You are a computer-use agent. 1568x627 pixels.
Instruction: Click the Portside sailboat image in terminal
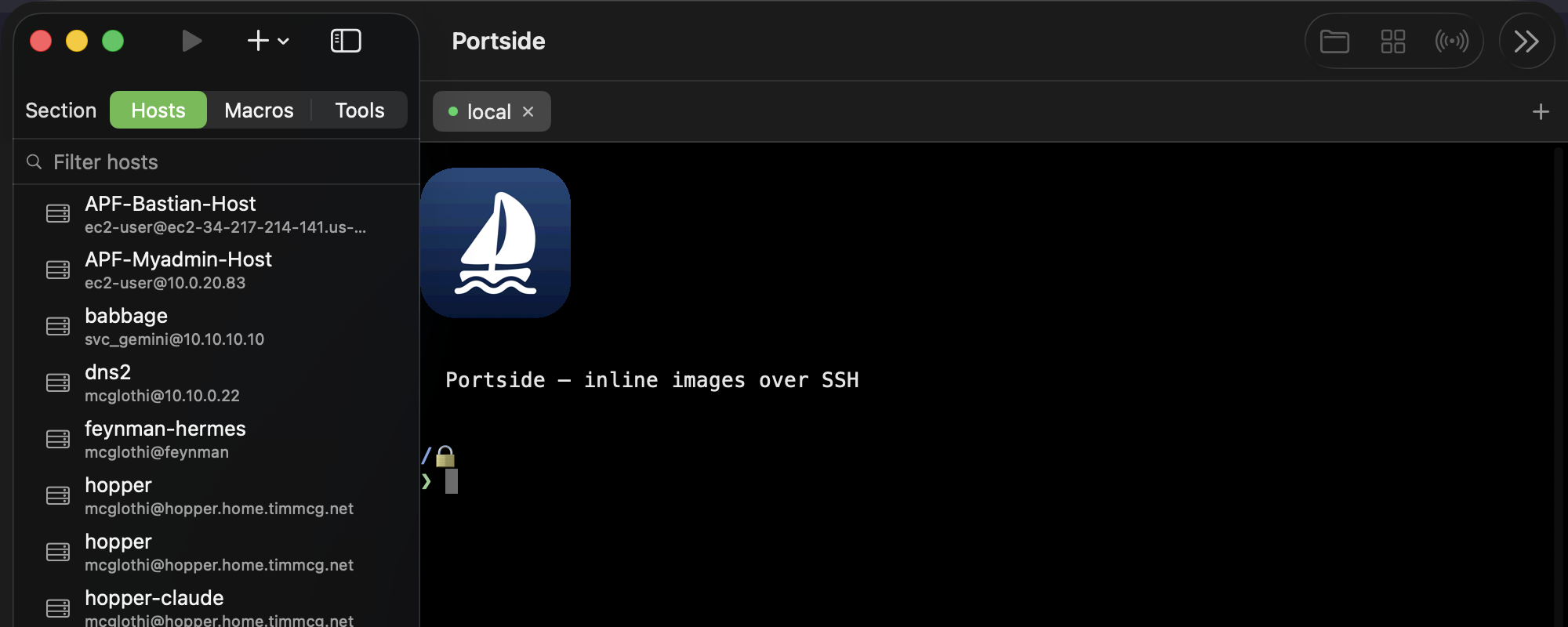pyautogui.click(x=495, y=243)
